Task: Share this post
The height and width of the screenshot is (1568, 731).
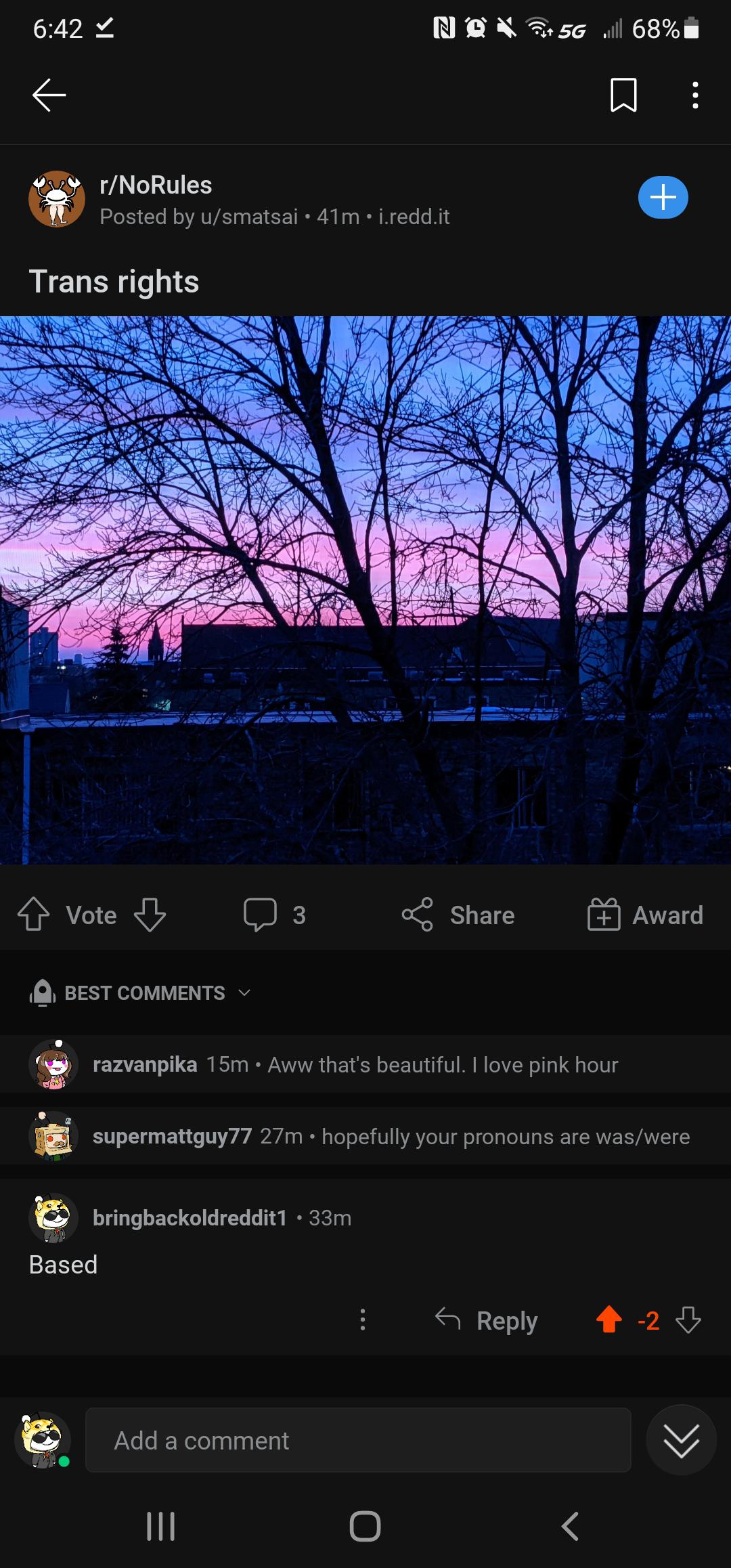Action: pos(458,915)
